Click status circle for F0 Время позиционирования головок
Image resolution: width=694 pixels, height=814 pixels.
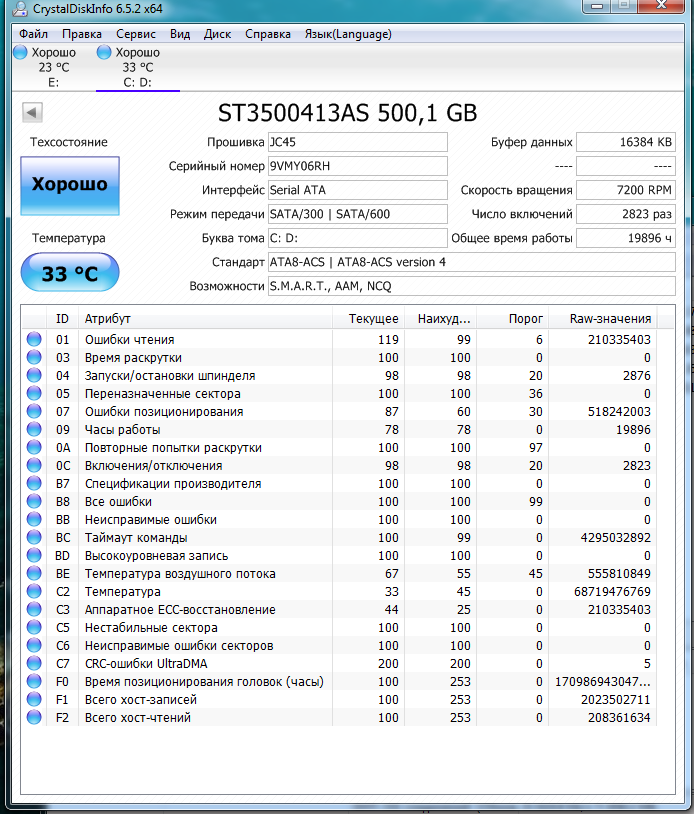click(x=34, y=682)
